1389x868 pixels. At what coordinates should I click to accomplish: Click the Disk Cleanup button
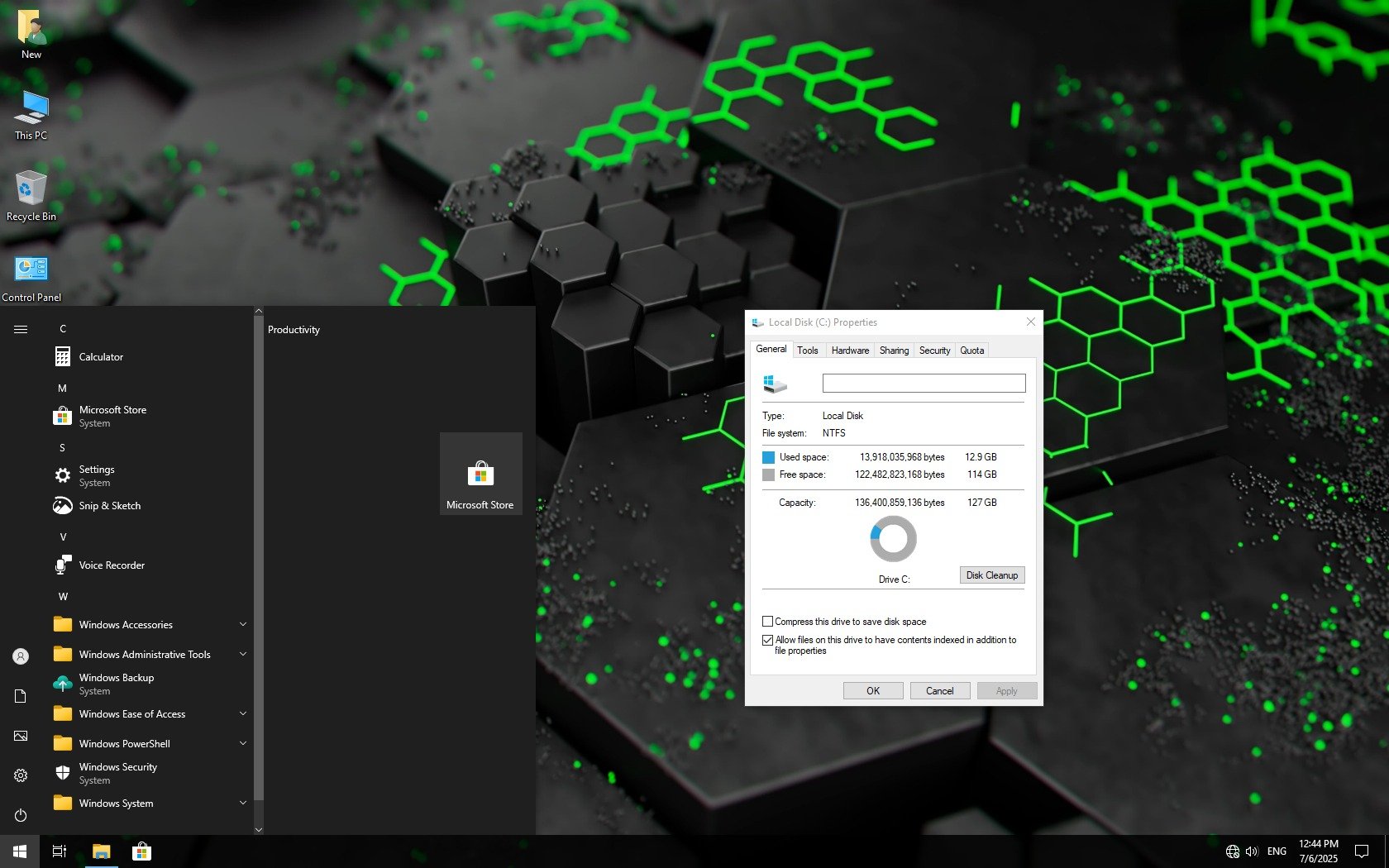(x=991, y=575)
